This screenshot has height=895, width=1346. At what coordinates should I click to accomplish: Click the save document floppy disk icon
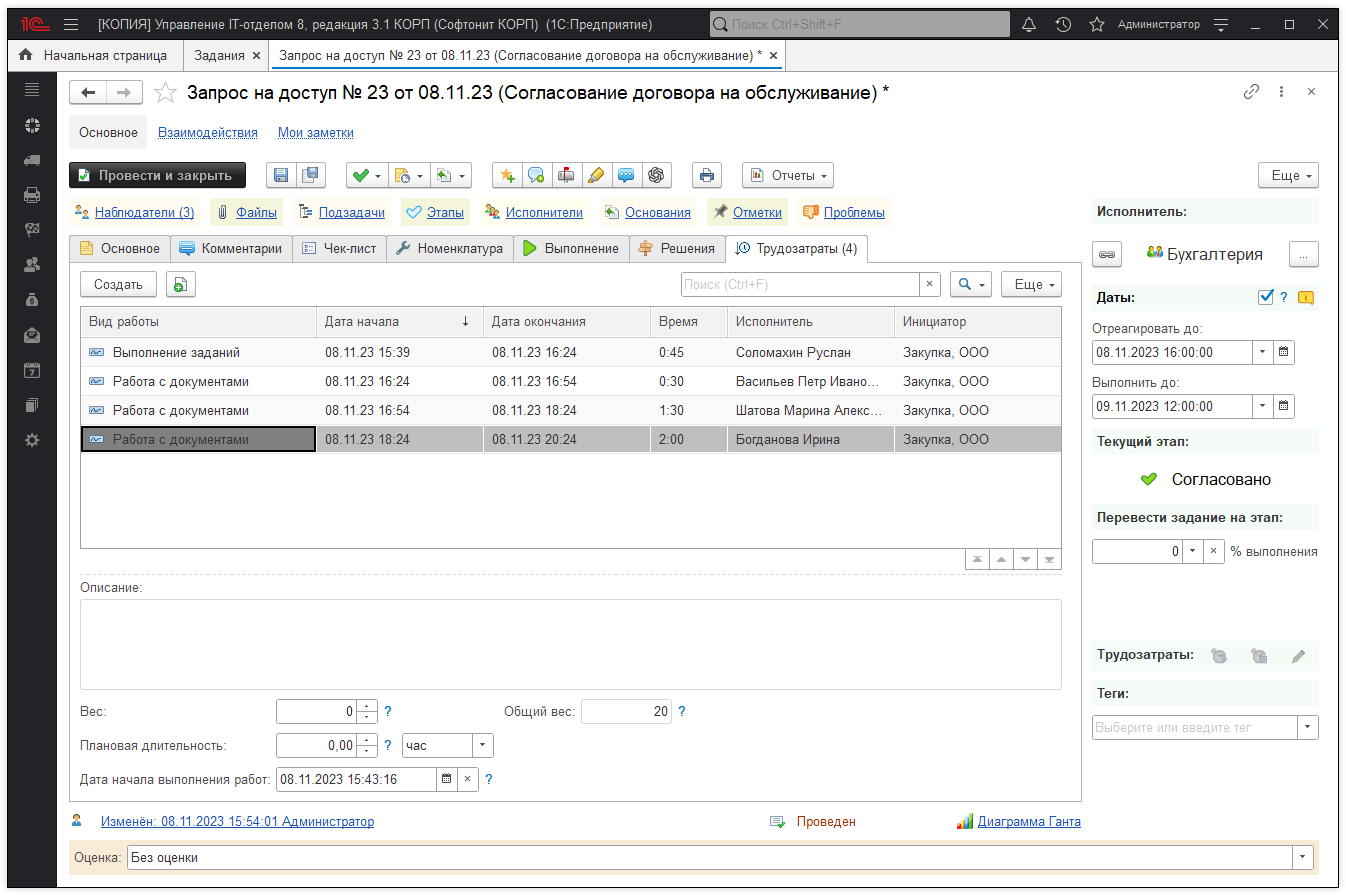[281, 175]
